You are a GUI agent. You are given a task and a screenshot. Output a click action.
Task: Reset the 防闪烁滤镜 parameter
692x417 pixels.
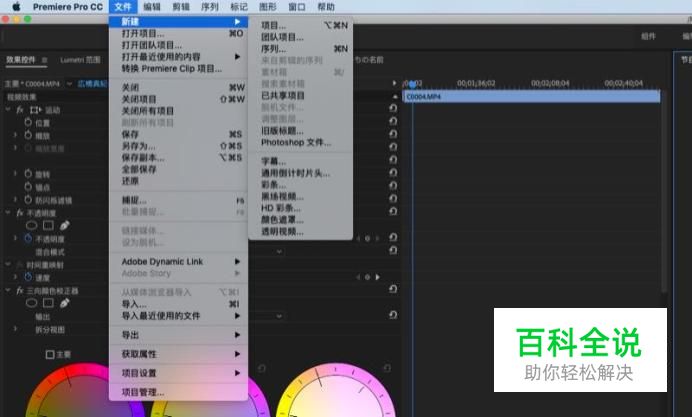tap(393, 198)
